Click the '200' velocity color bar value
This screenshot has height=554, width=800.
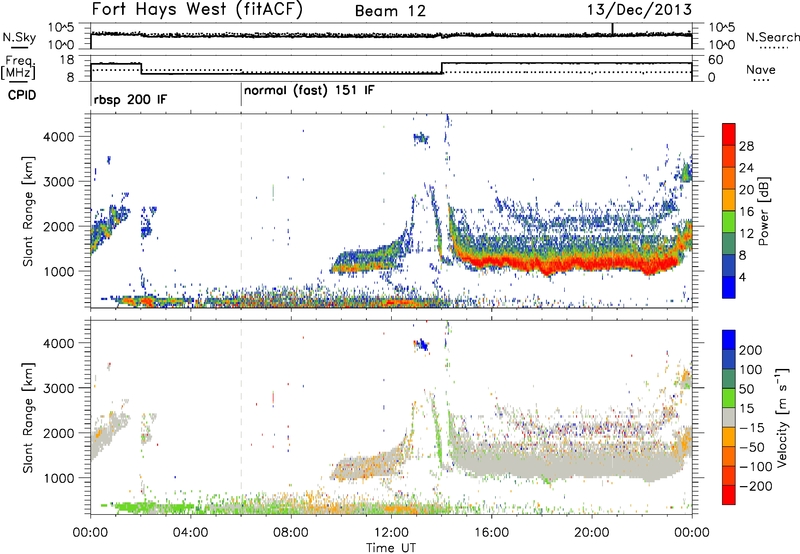(x=751, y=350)
